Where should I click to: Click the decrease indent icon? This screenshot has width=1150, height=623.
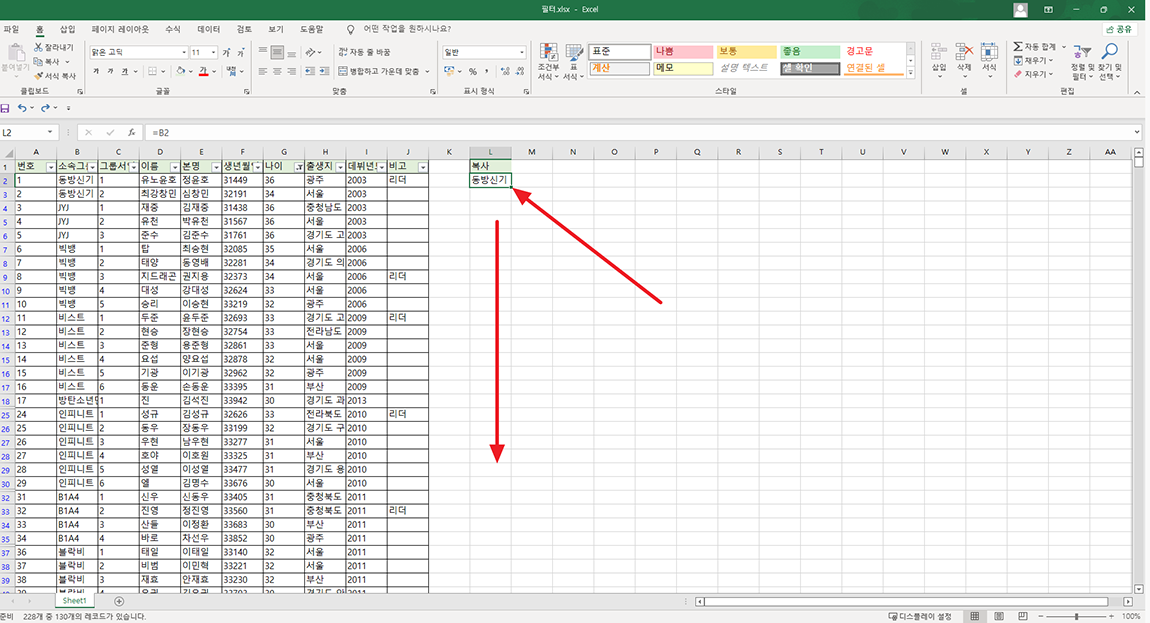[x=310, y=71]
